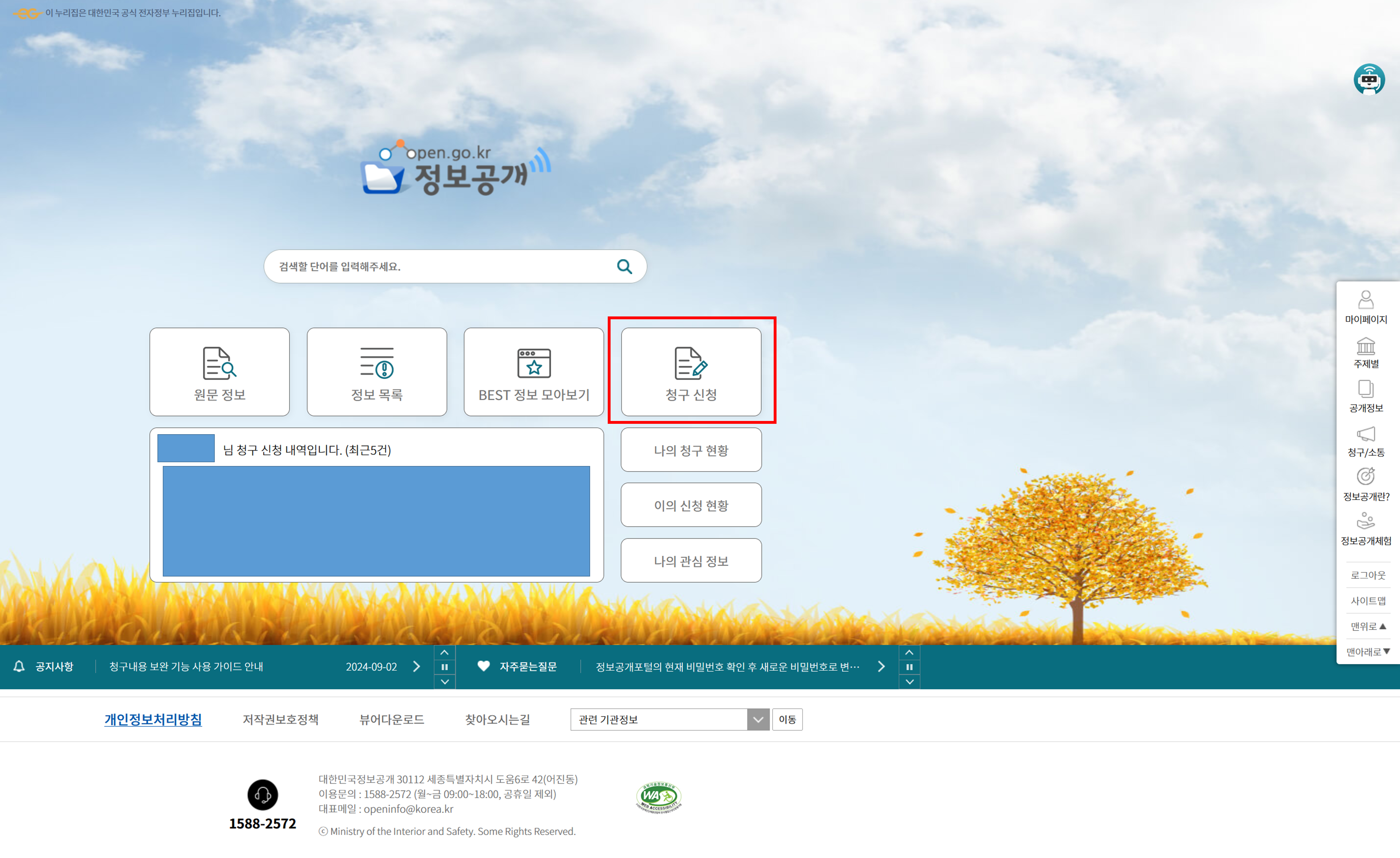The image size is (1400, 858).
Task: Open 원문 정보 document search card
Action: pyautogui.click(x=219, y=372)
